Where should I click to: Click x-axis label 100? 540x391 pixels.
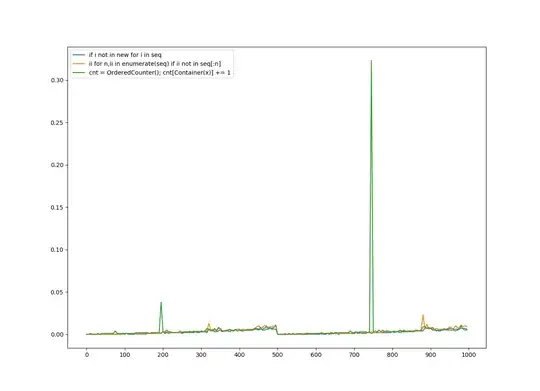(125, 355)
